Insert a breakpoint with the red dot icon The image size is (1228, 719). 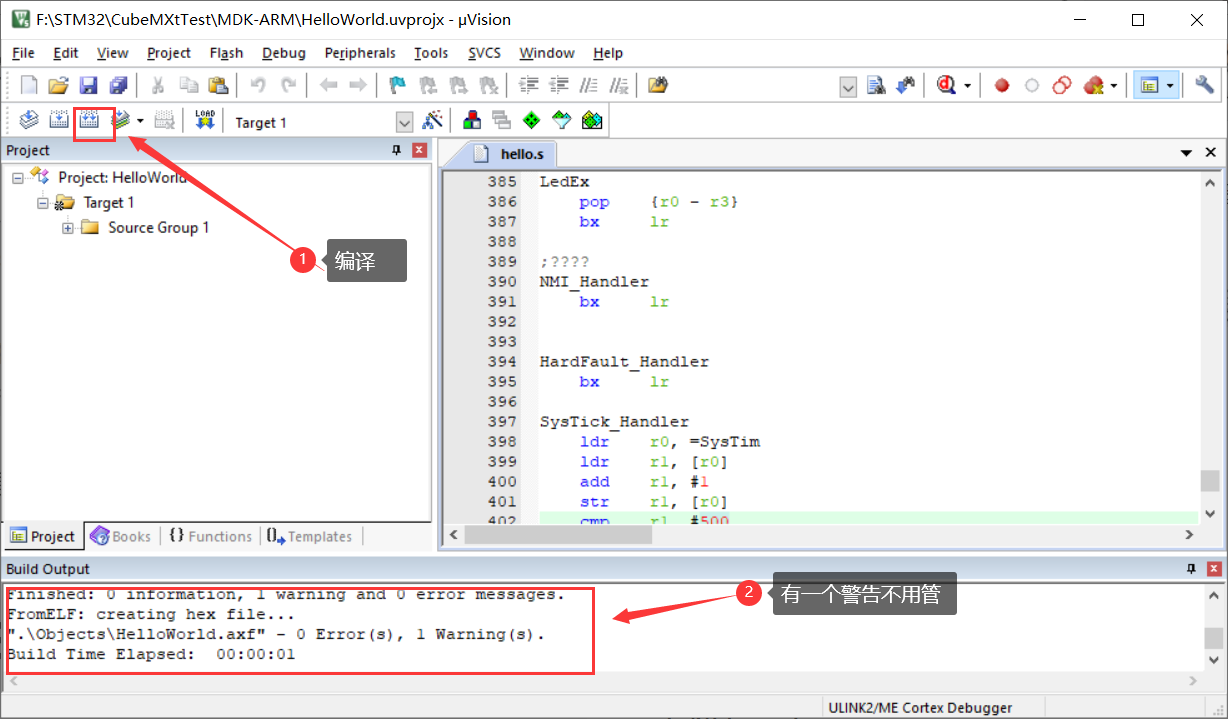point(1001,85)
